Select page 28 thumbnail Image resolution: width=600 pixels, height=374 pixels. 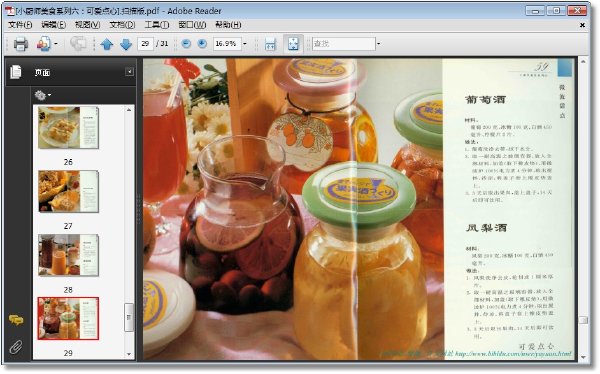tap(68, 255)
